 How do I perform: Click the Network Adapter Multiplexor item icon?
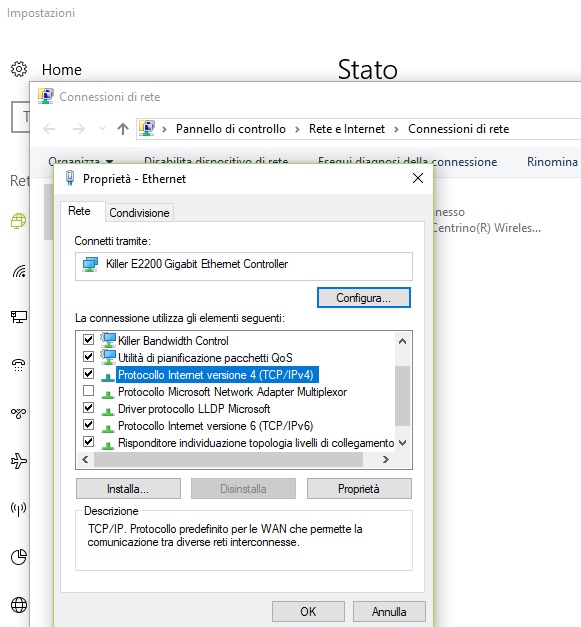click(108, 393)
